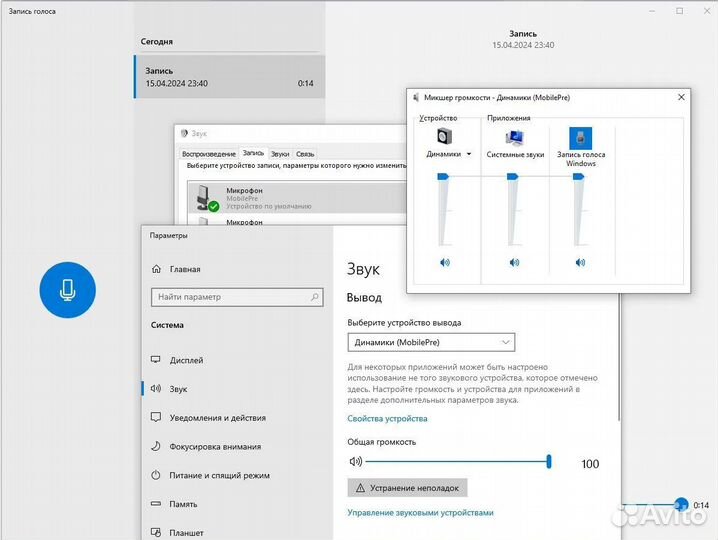The image size is (718, 540).
Task: Click the Динамики device icon in mixer
Action: coord(443,136)
